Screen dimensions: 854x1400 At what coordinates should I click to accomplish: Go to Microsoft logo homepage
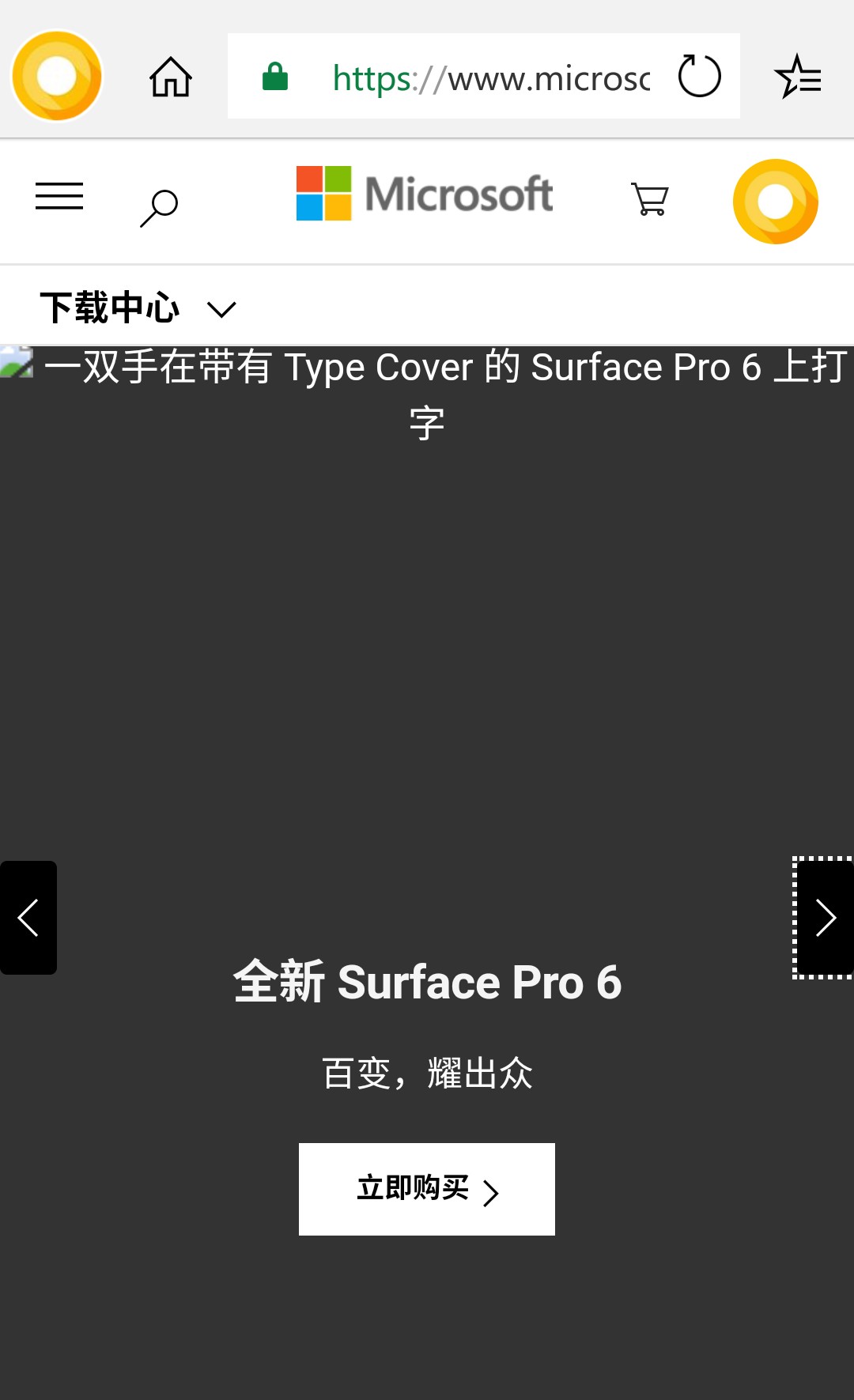[x=424, y=194]
